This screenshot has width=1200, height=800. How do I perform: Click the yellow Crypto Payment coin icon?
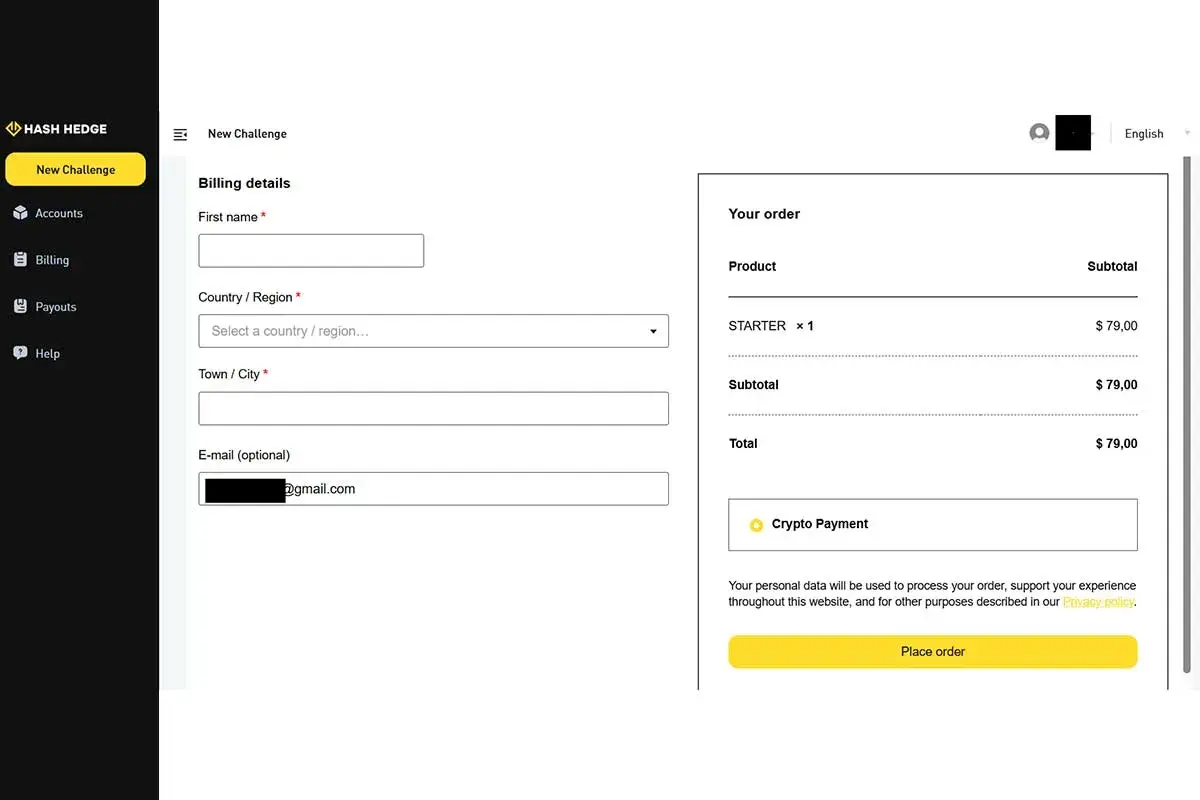coord(756,524)
